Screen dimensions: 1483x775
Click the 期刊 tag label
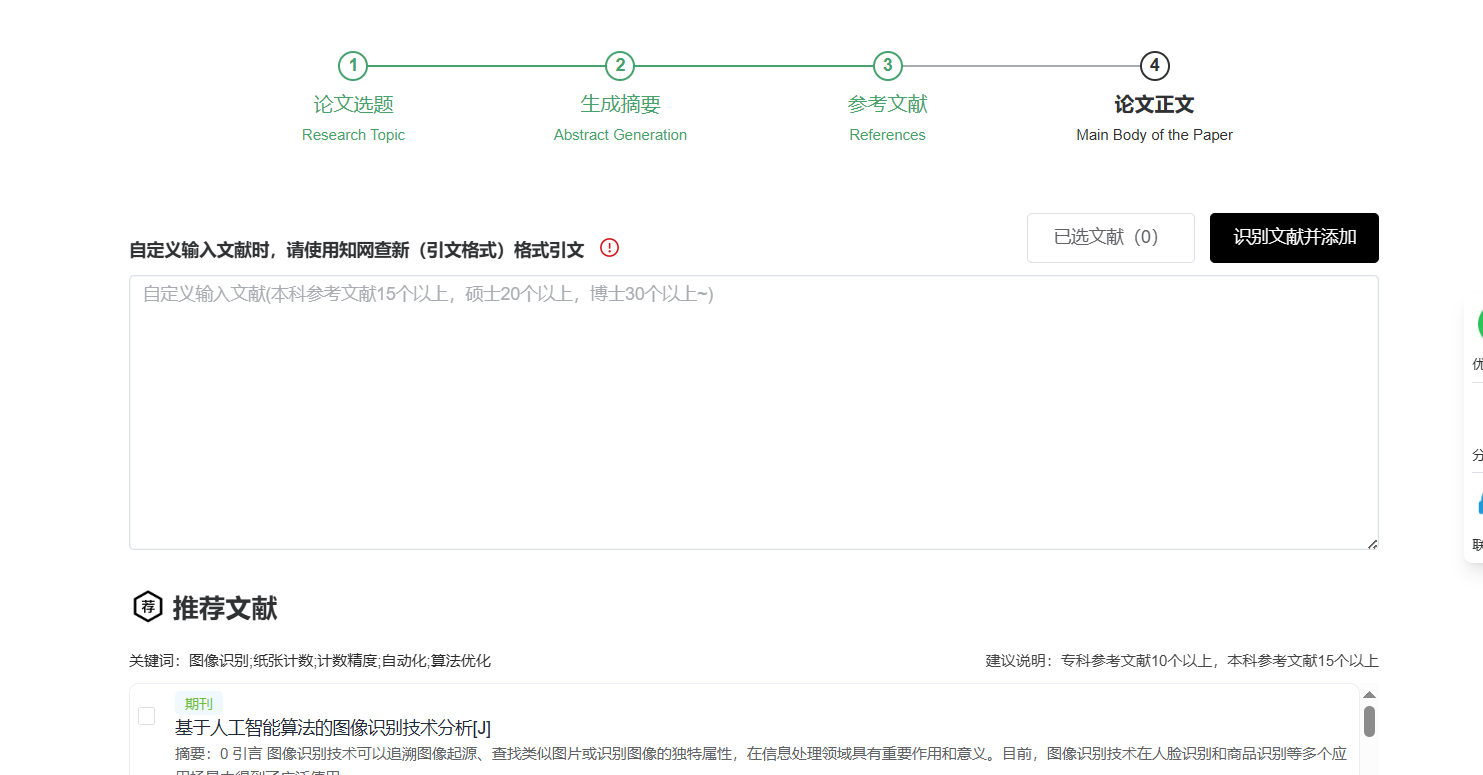(199, 704)
